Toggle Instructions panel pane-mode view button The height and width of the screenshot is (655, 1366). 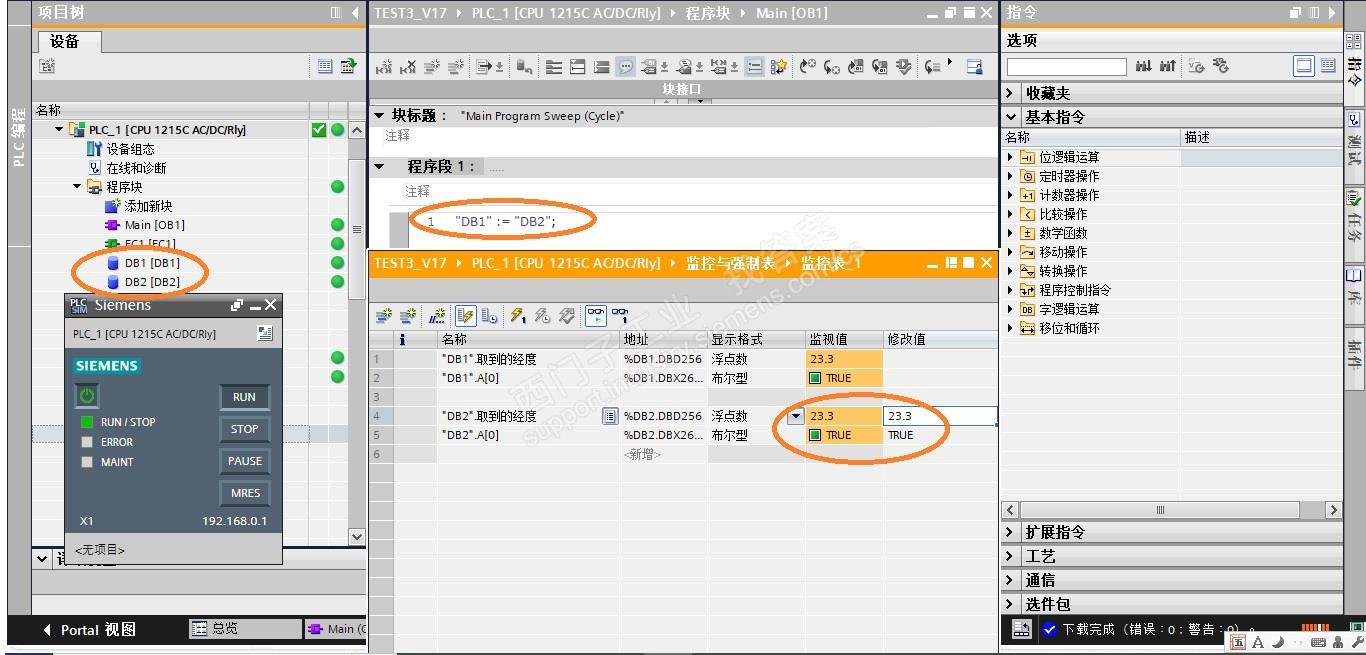point(1304,66)
